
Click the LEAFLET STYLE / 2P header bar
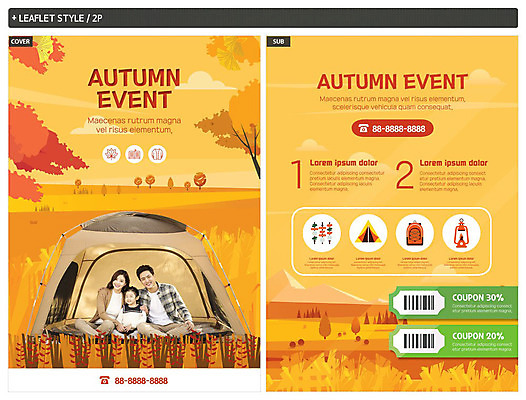263,18
